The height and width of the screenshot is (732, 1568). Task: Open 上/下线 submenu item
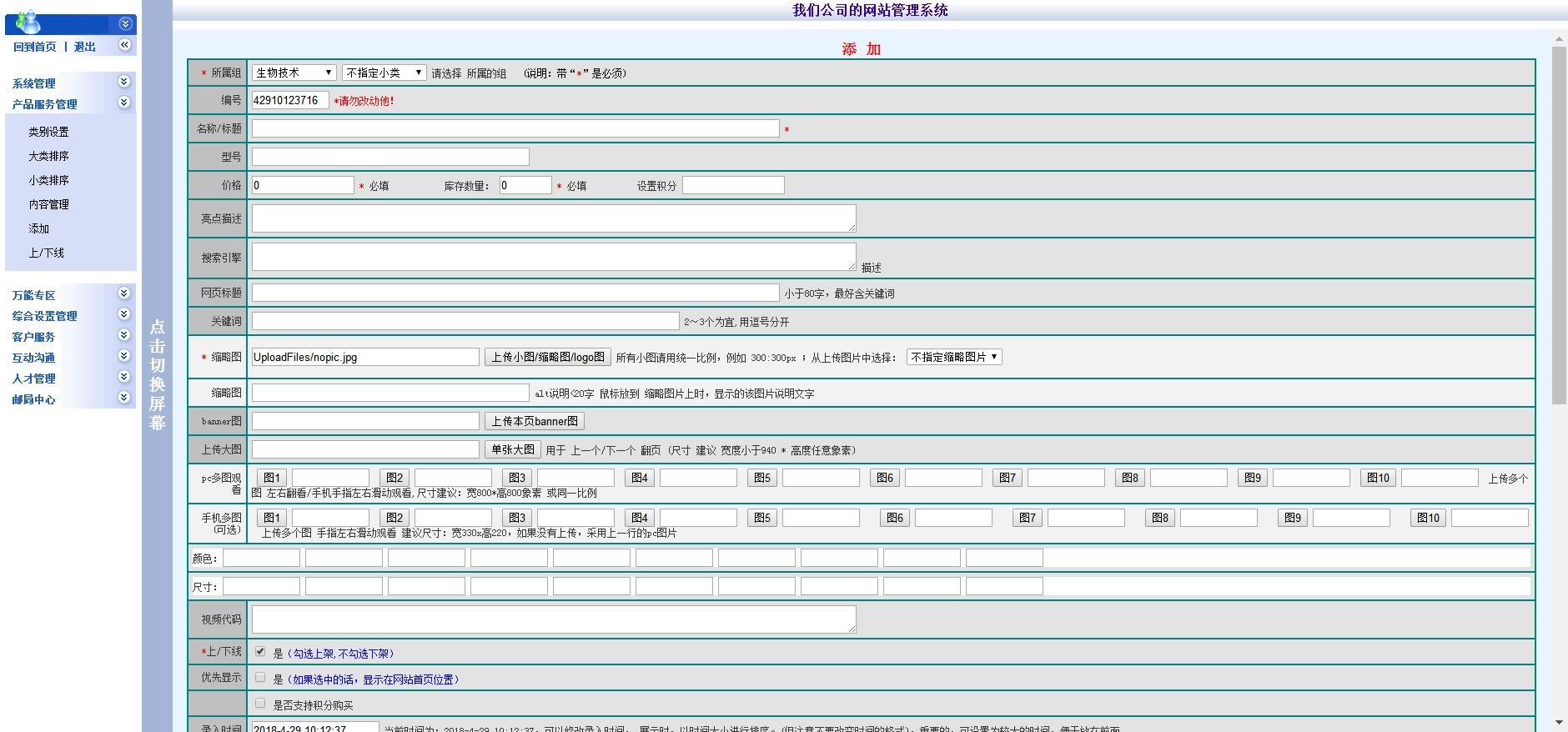46,253
